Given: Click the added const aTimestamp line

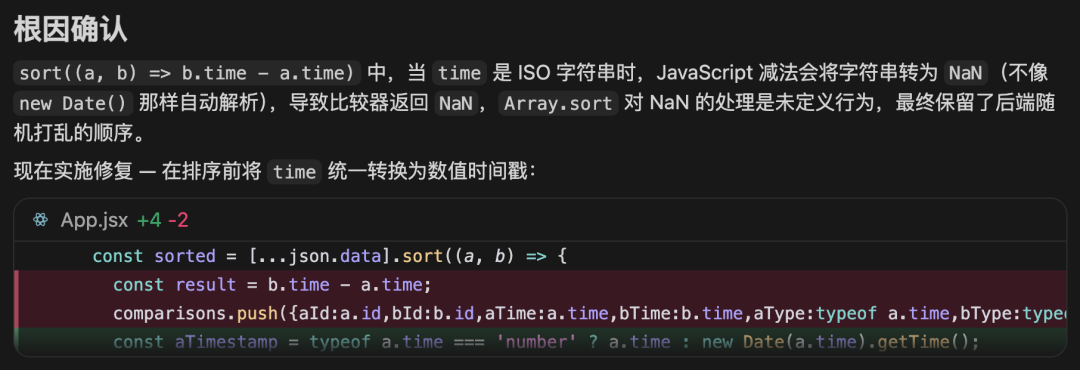Looking at the screenshot, I should coord(540,342).
